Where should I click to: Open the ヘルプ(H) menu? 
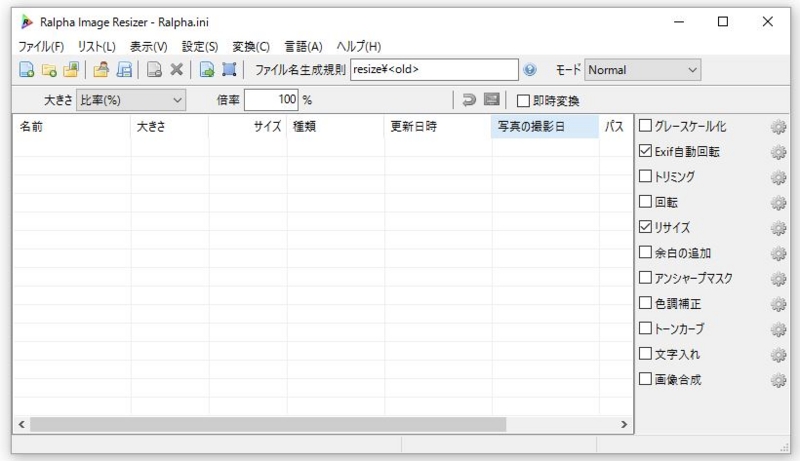click(x=359, y=46)
